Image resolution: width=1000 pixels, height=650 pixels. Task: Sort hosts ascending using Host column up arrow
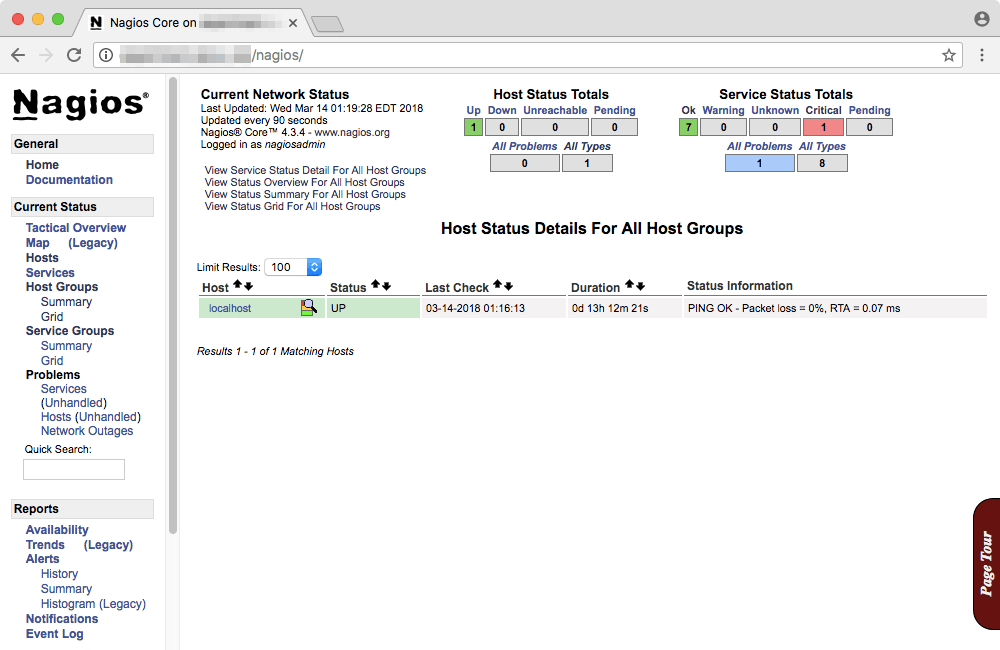pyautogui.click(x=236, y=287)
